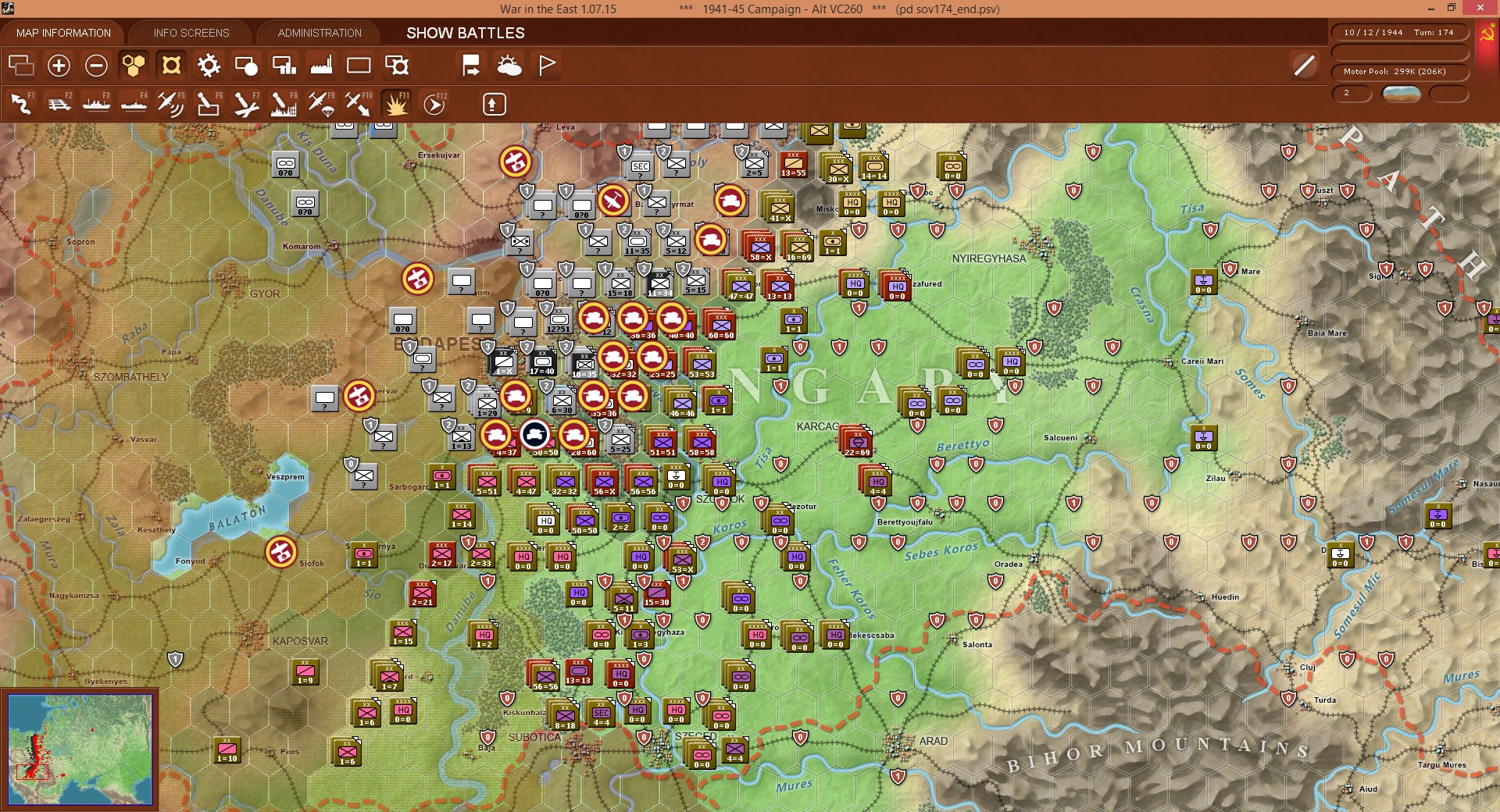
Task: Select the unit counter labeled 16=69
Action: click(798, 247)
